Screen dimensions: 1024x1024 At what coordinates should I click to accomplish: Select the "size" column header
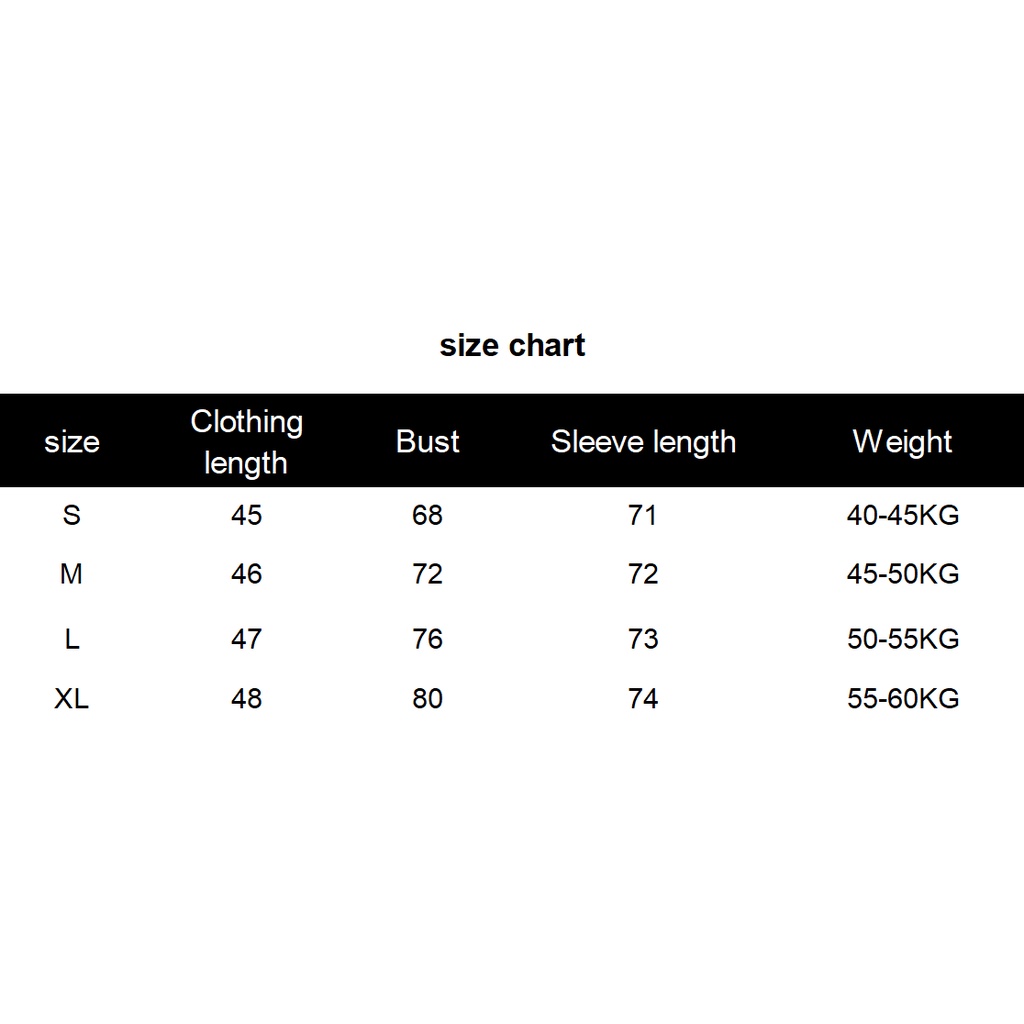pos(72,442)
